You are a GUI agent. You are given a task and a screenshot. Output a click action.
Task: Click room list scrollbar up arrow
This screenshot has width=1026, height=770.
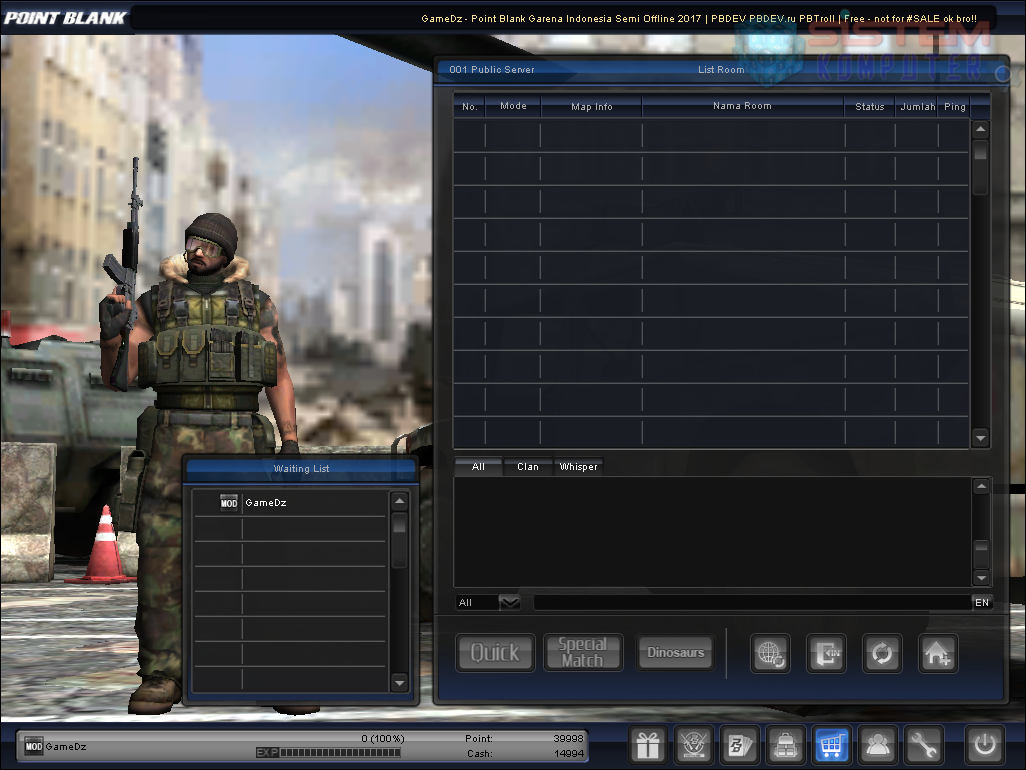980,129
